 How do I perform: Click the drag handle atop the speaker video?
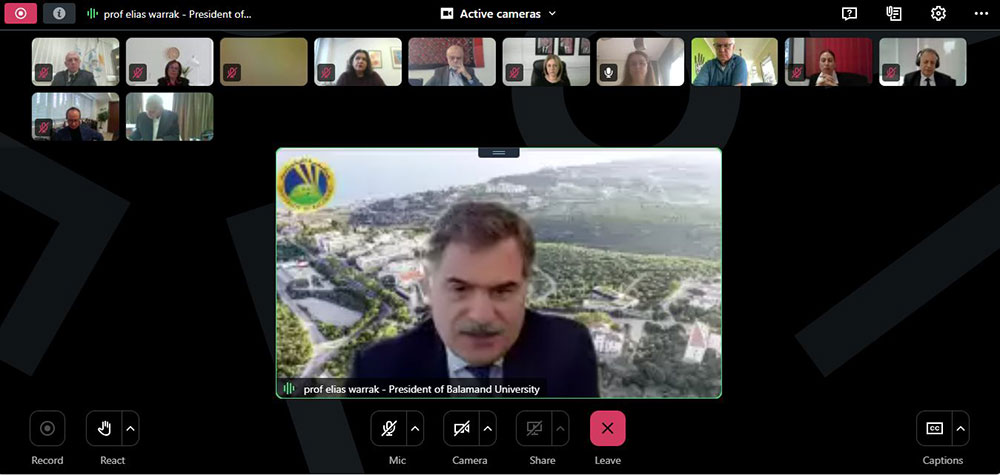[x=498, y=153]
